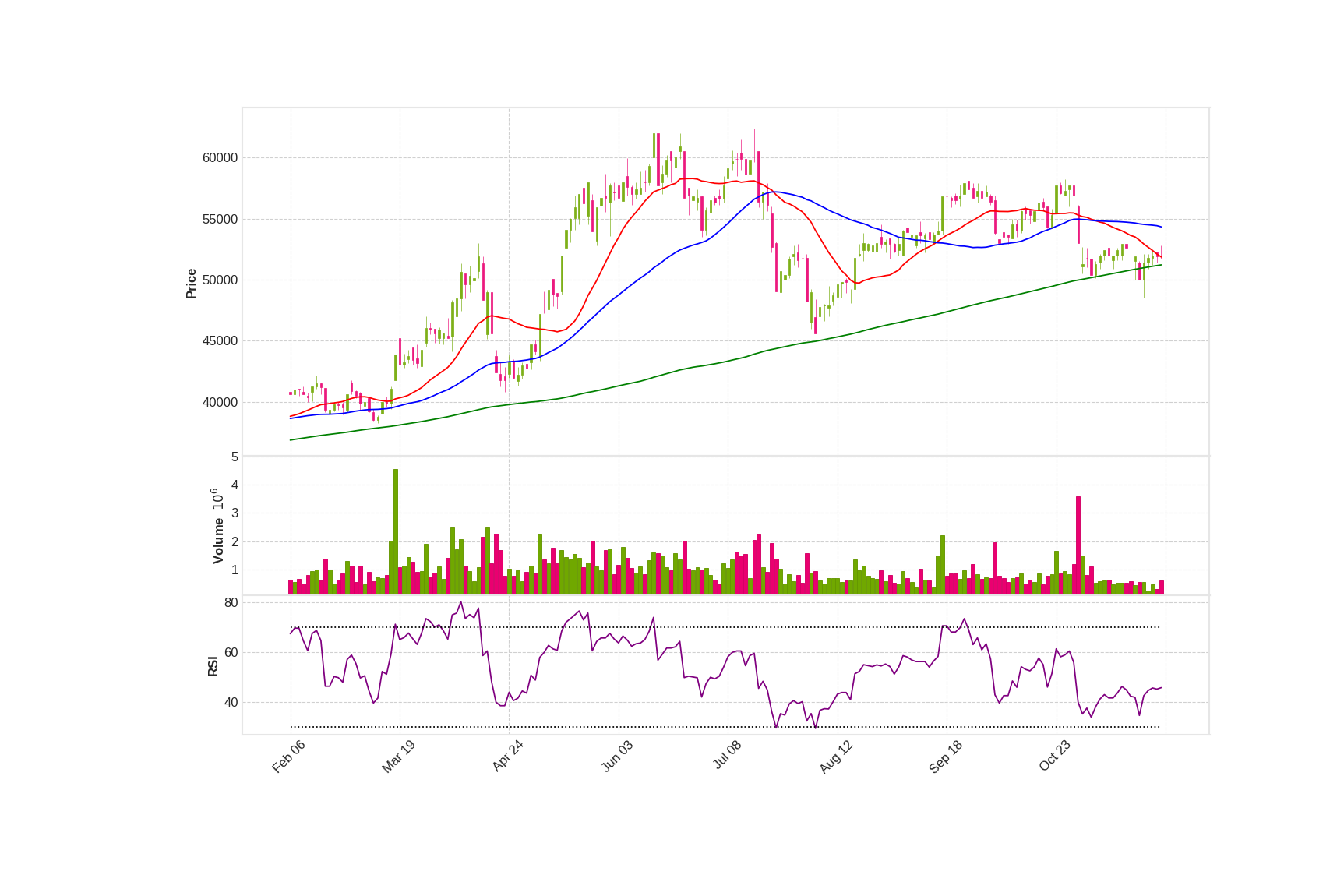The height and width of the screenshot is (896, 1344).
Task: Click the RSI 40 tick label
Action: [231, 703]
